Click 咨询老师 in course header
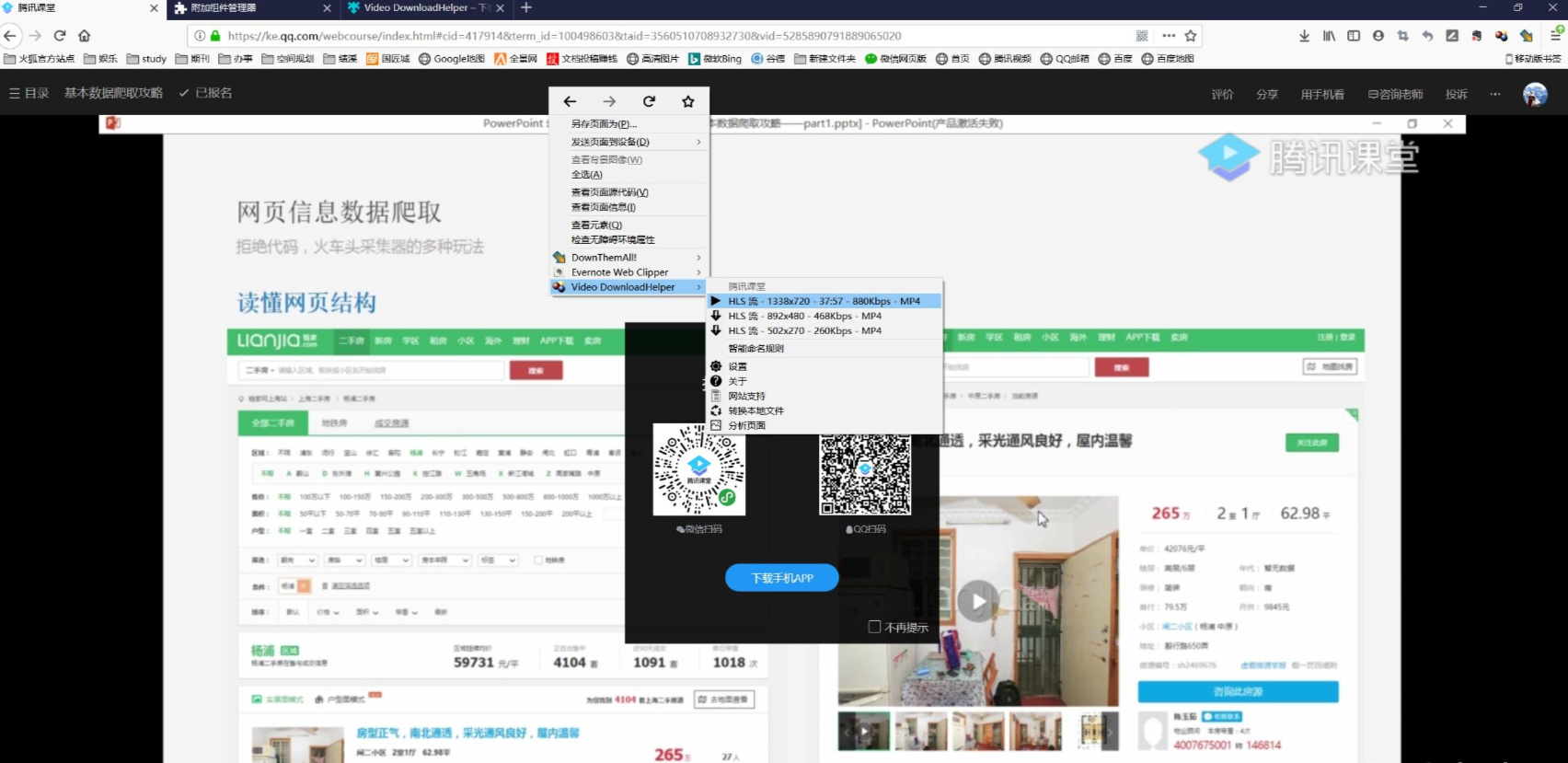 click(1395, 94)
